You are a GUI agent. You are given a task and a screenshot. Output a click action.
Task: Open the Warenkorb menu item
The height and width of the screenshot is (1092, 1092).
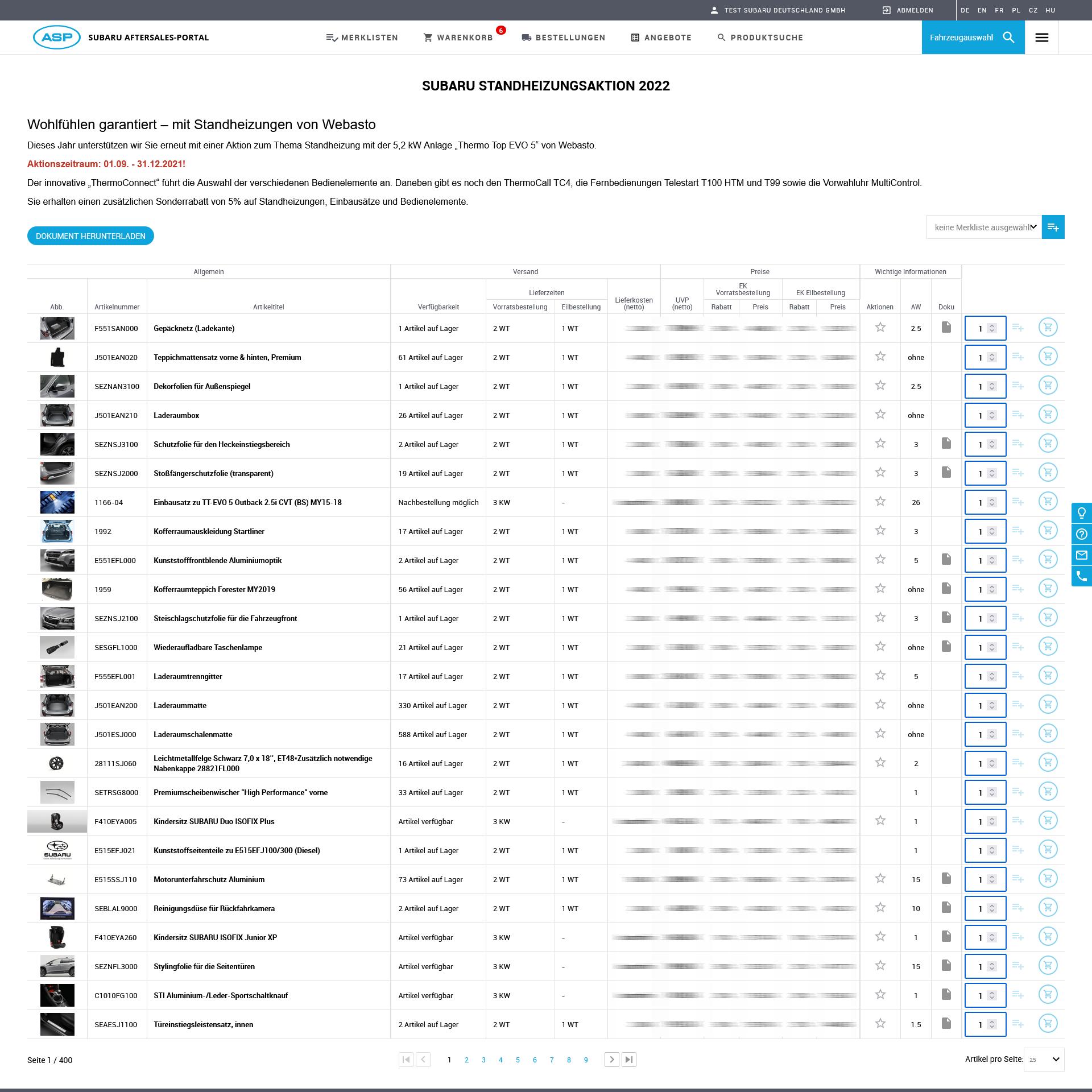tap(458, 38)
